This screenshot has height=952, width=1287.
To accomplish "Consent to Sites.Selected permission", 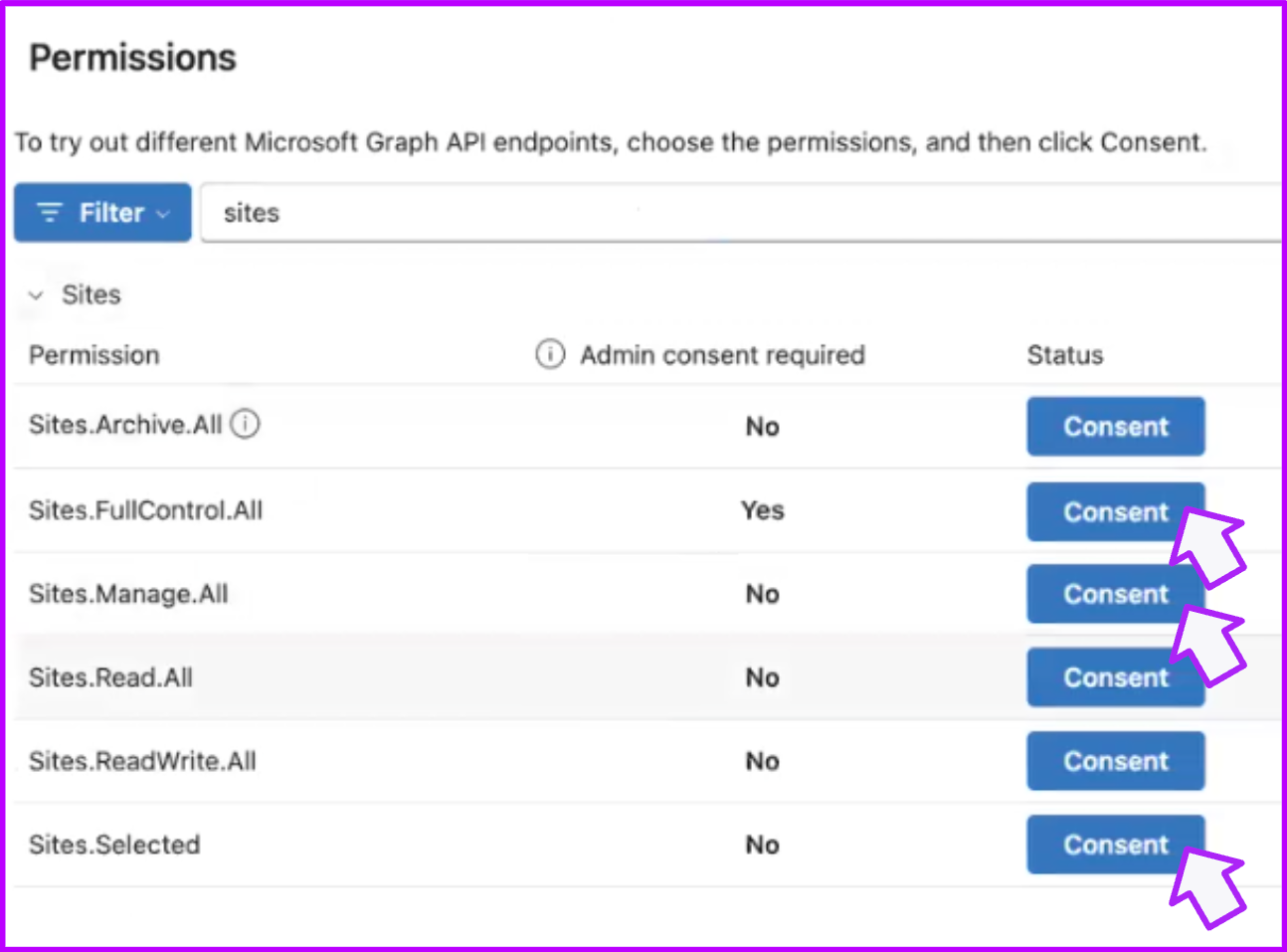I will click(1116, 845).
